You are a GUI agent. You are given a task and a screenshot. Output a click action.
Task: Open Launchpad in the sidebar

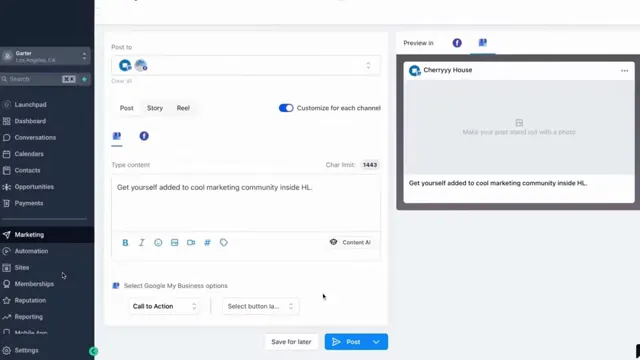coord(30,104)
